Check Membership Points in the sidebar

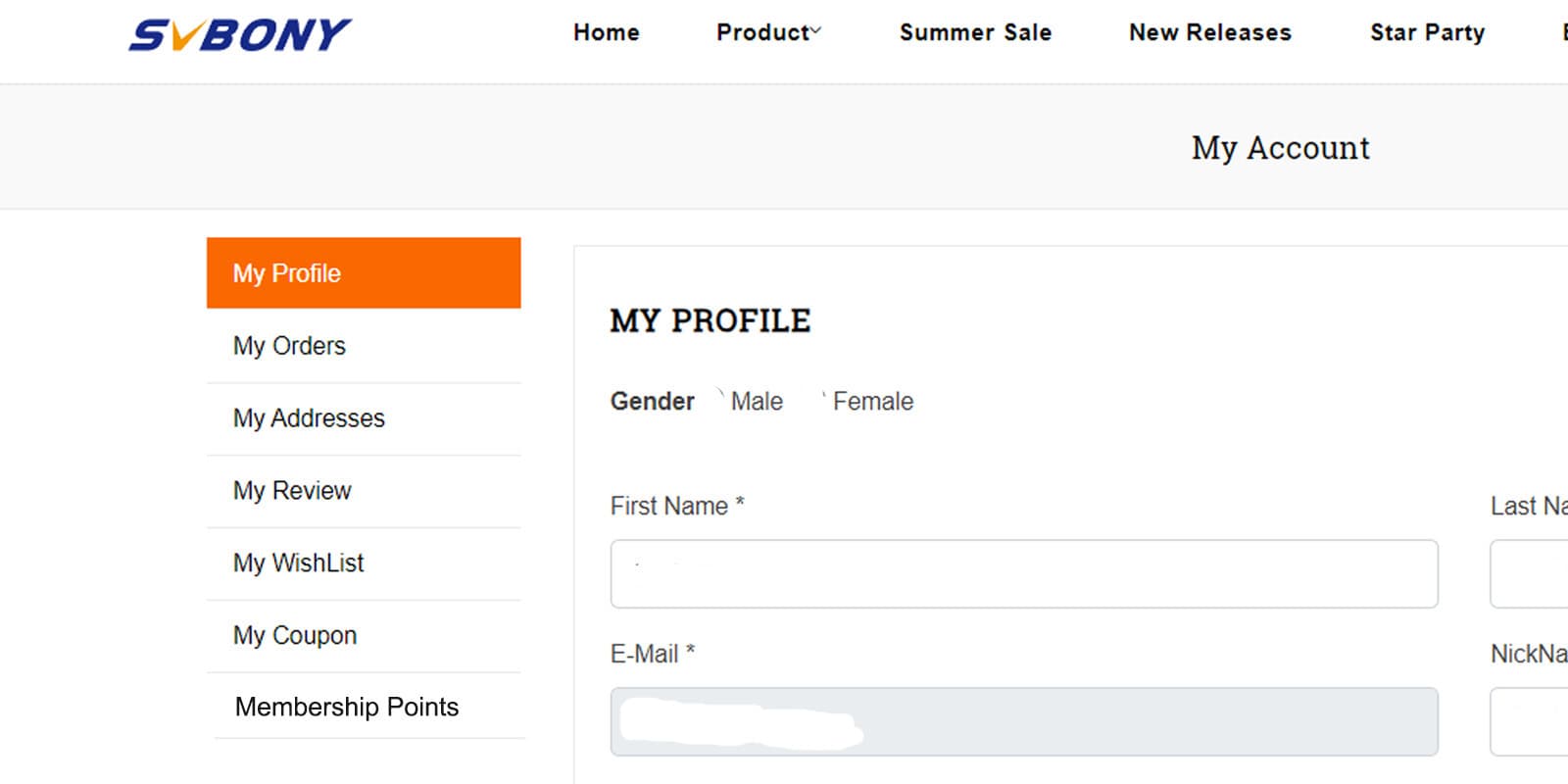[347, 708]
